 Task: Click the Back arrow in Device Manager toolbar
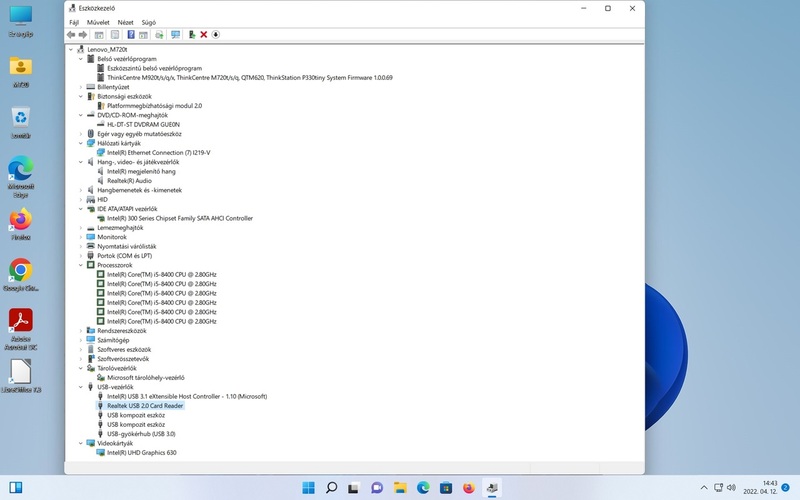[x=71, y=35]
